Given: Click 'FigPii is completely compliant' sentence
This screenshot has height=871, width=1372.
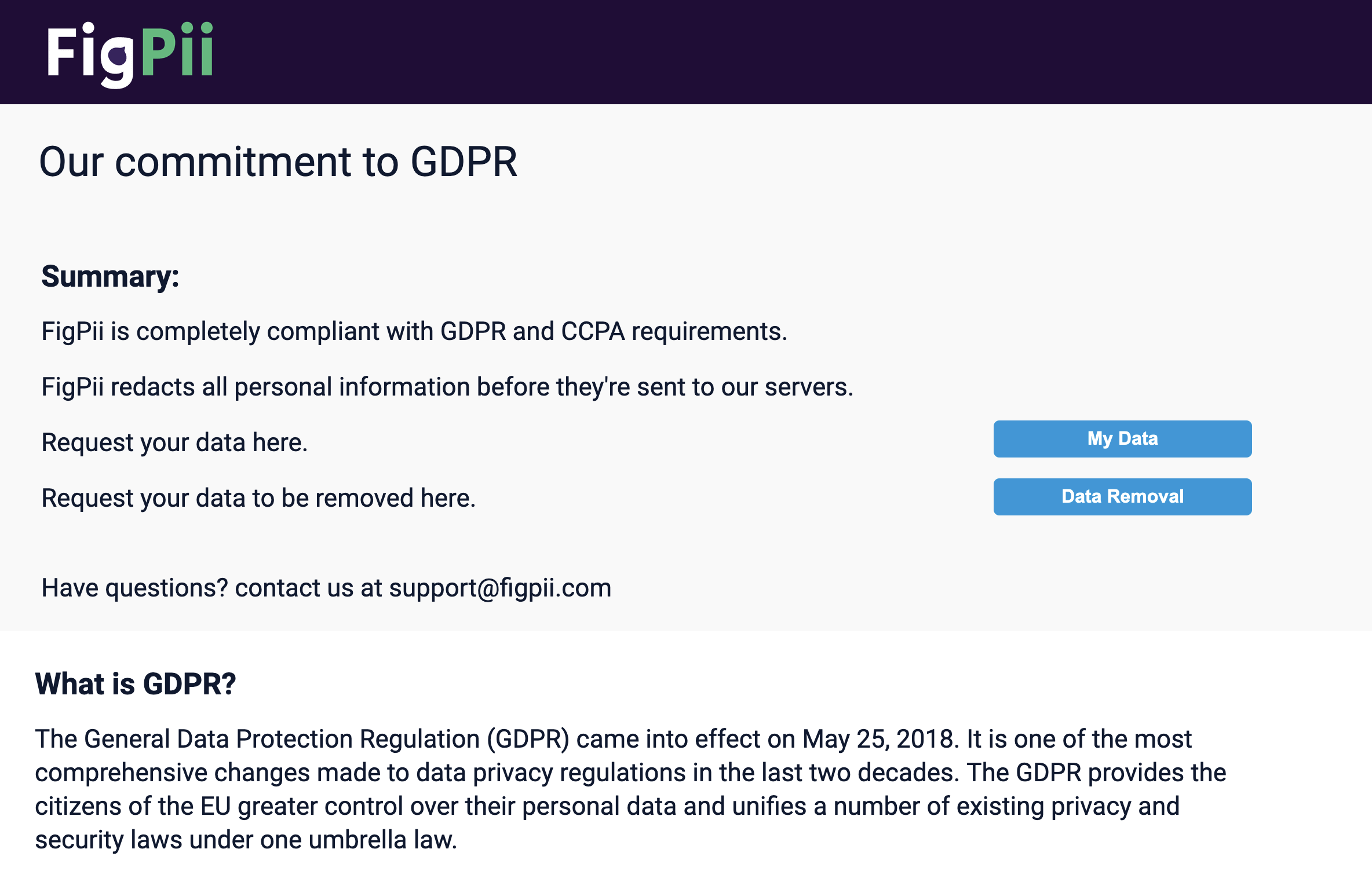Looking at the screenshot, I should click(x=414, y=332).
